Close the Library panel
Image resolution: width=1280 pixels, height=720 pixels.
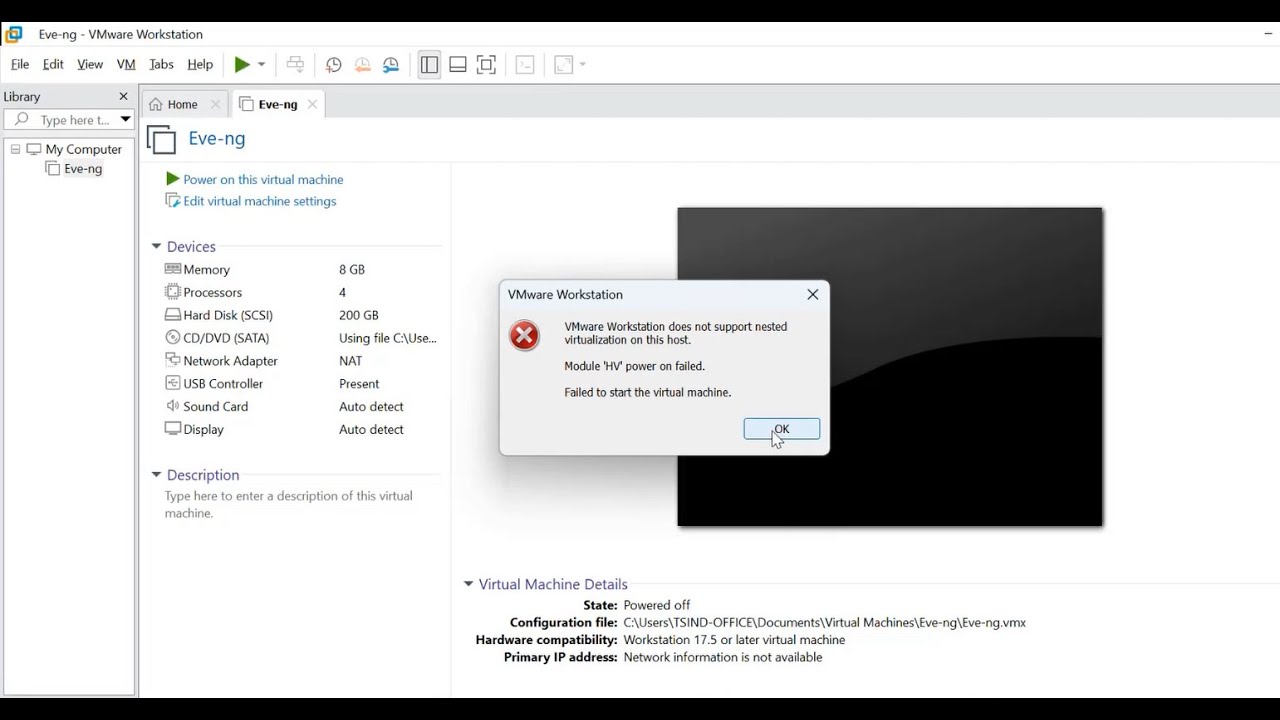(x=124, y=97)
